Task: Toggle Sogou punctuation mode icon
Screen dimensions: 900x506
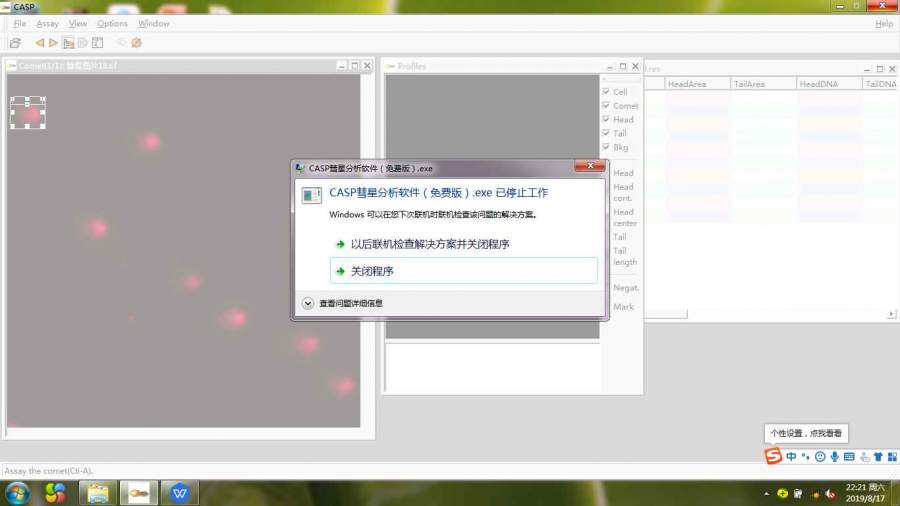Action: point(805,457)
